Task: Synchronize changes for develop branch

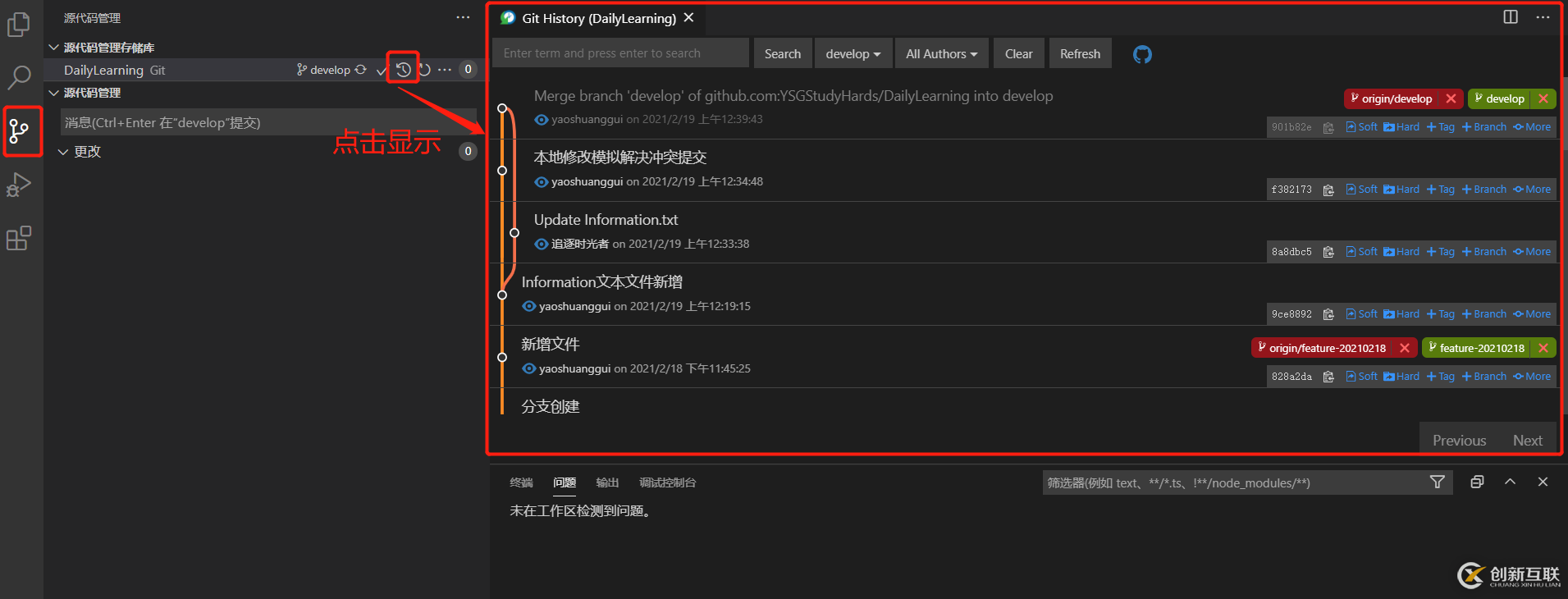Action: (x=360, y=70)
